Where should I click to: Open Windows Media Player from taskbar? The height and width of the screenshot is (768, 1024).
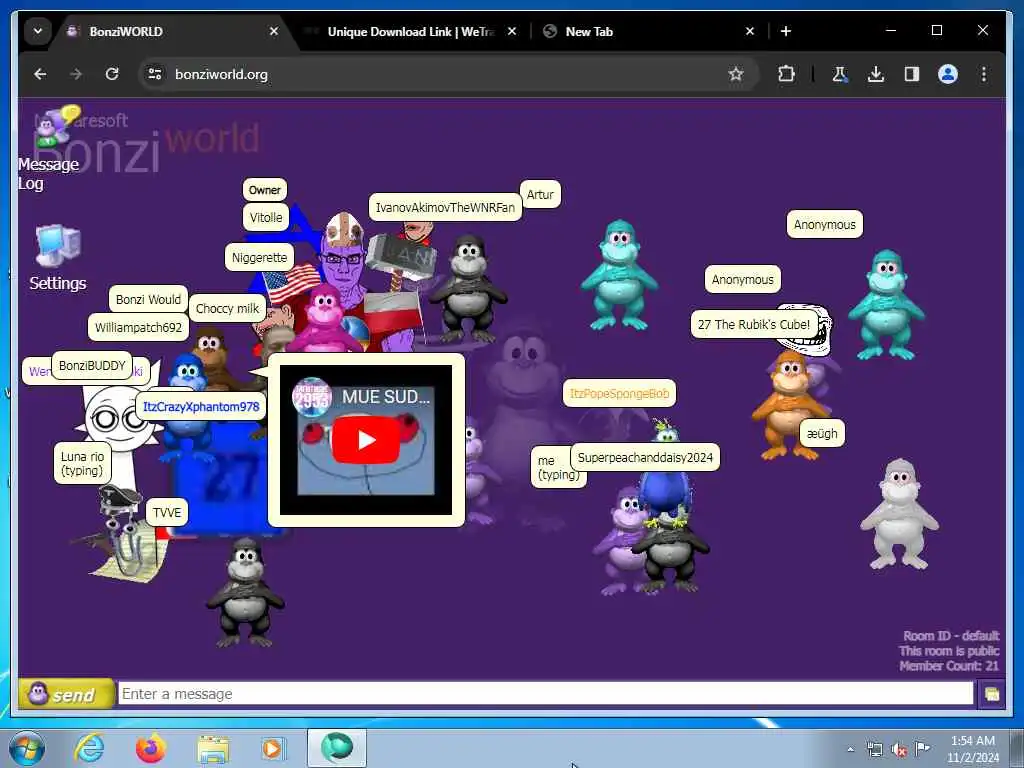[x=272, y=748]
